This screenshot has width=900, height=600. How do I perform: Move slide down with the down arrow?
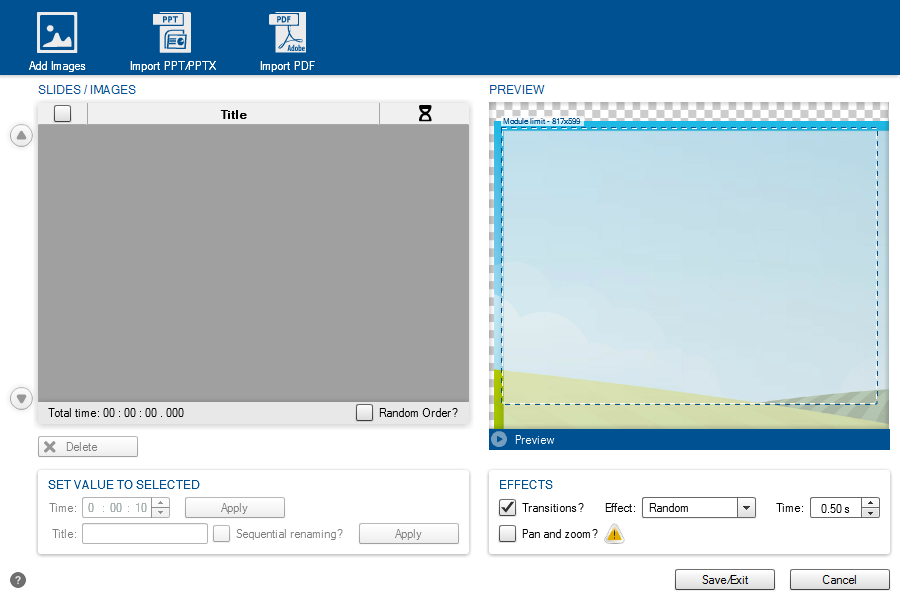[x=21, y=398]
